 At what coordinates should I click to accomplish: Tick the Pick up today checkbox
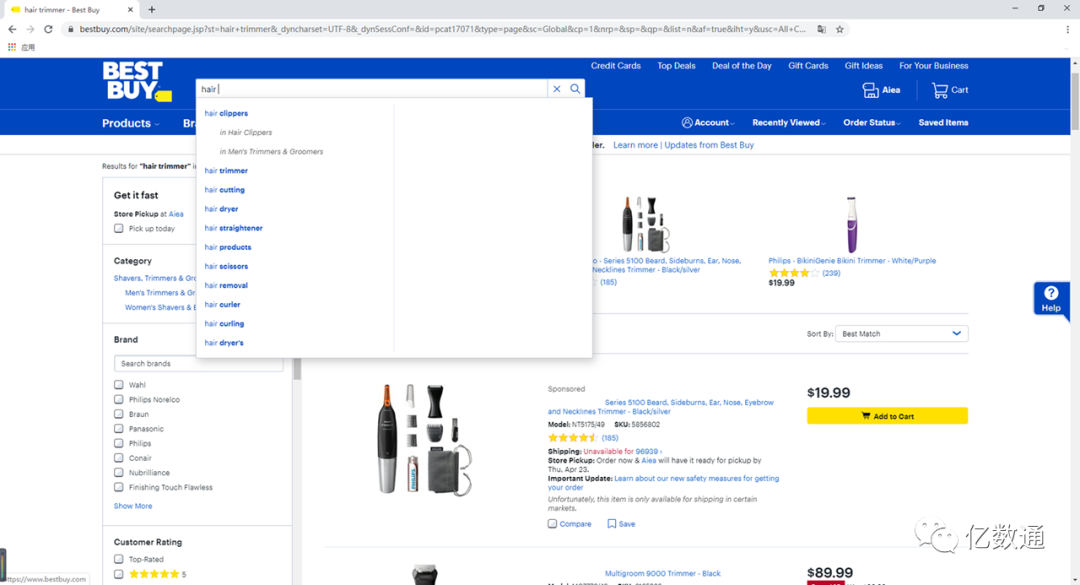pyautogui.click(x=118, y=229)
